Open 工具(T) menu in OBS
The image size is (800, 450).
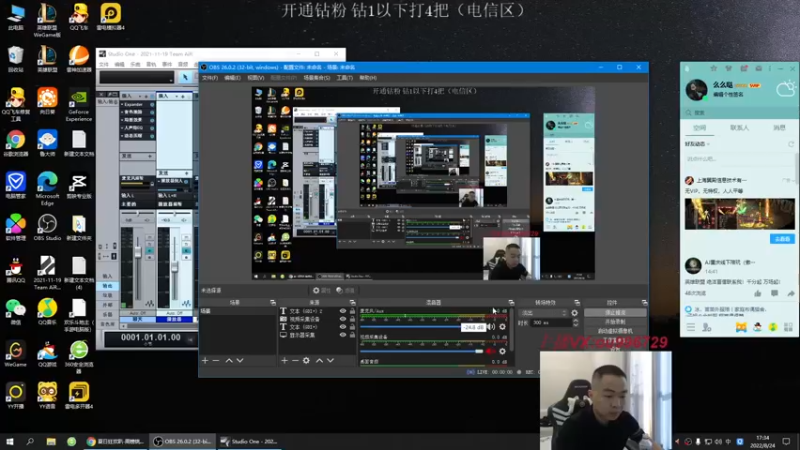(344, 78)
